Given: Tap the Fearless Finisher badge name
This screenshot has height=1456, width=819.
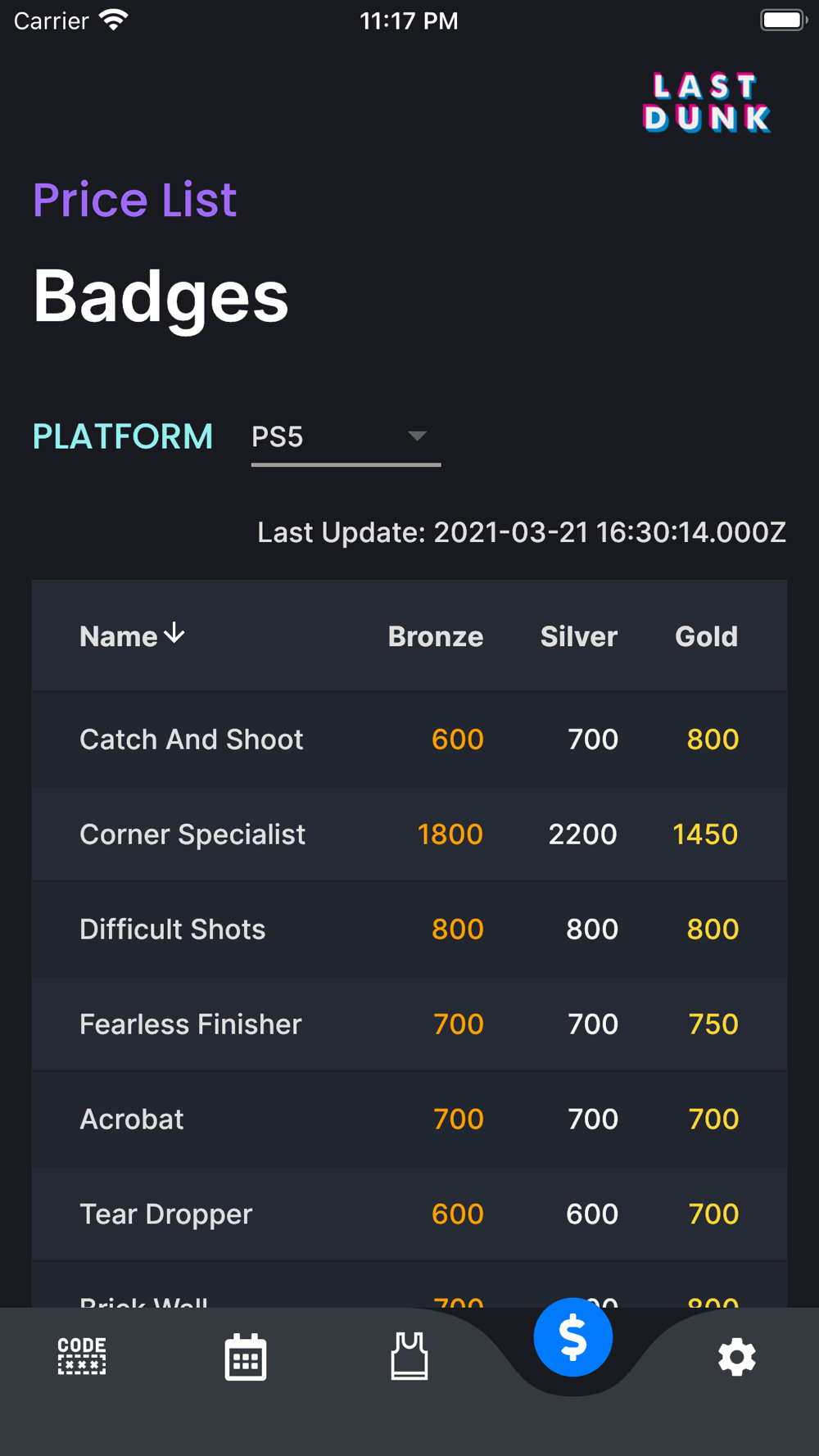Looking at the screenshot, I should pos(191,1024).
